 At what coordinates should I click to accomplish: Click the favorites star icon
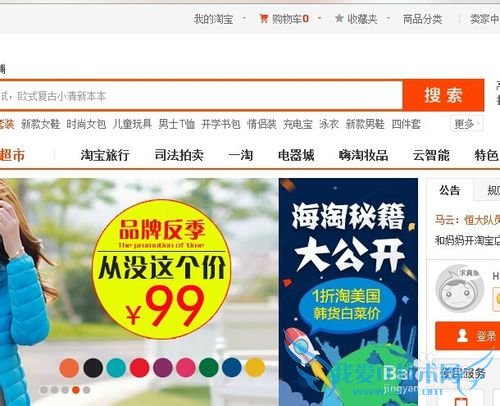pos(339,18)
